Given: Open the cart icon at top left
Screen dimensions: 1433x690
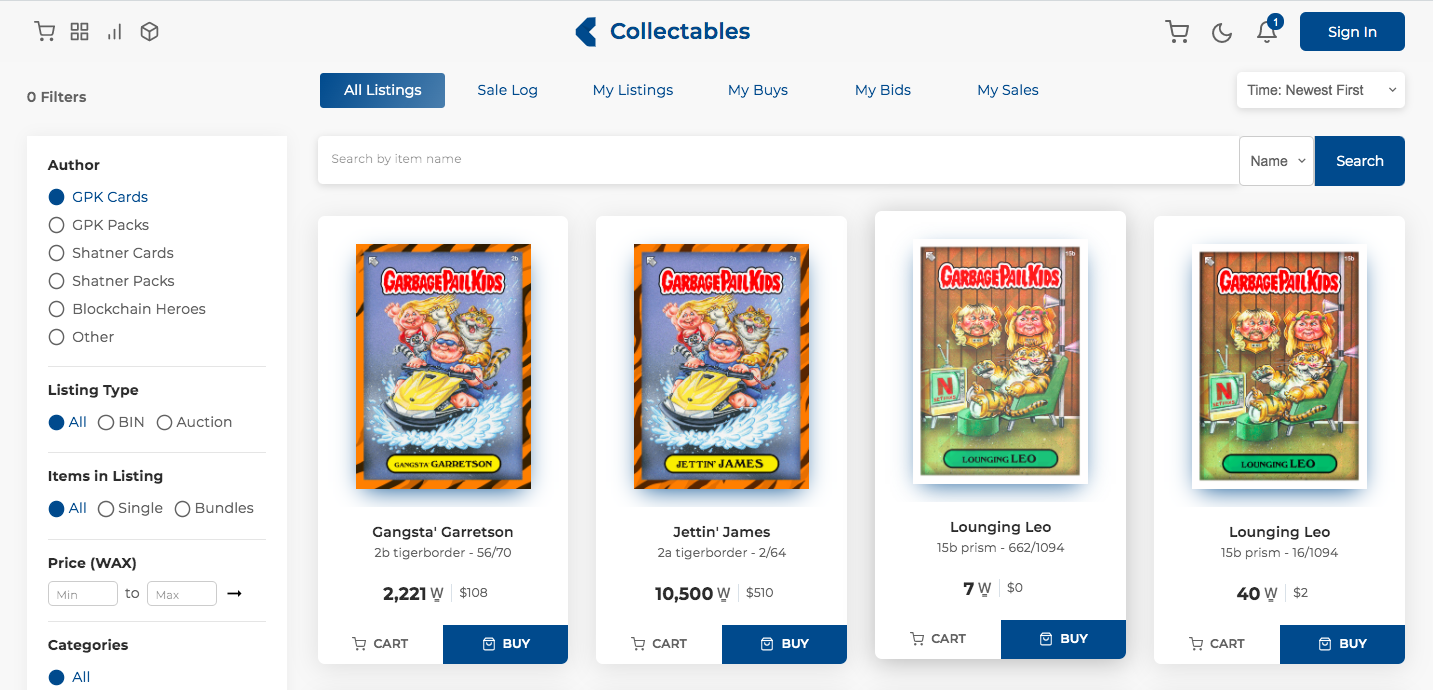Looking at the screenshot, I should [45, 32].
